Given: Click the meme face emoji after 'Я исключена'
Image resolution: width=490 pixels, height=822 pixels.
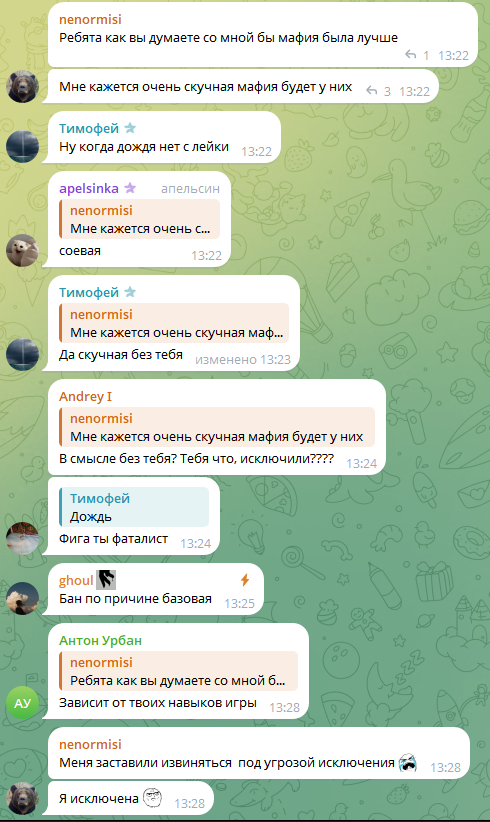Looking at the screenshot, I should click(x=153, y=798).
